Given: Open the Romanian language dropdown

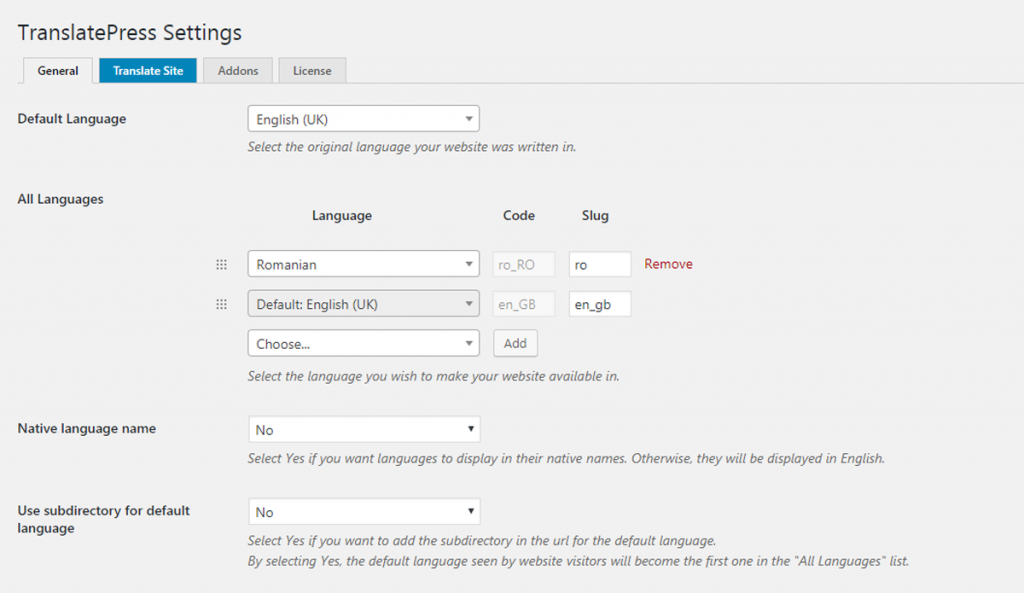Looking at the screenshot, I should point(364,264).
